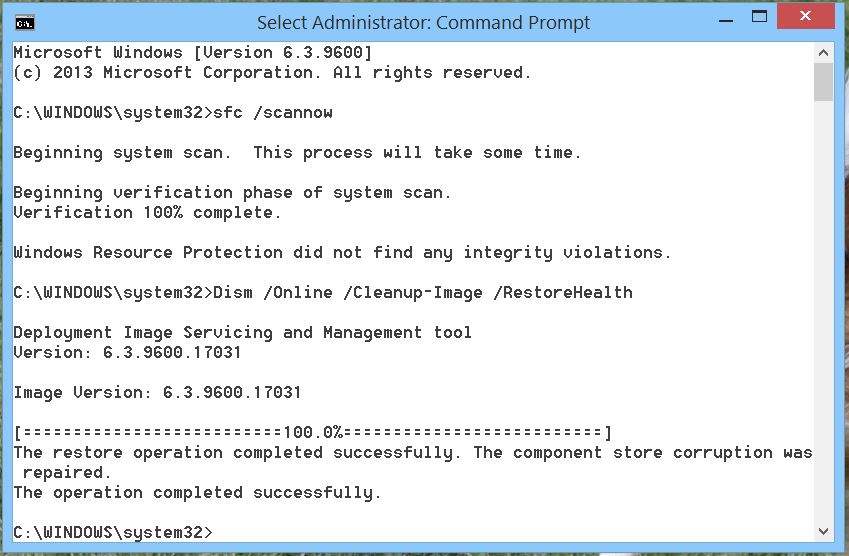Click the title bar text 'Select Administrator: Command Prompt'
Screen dimensions: 849x556
click(423, 23)
